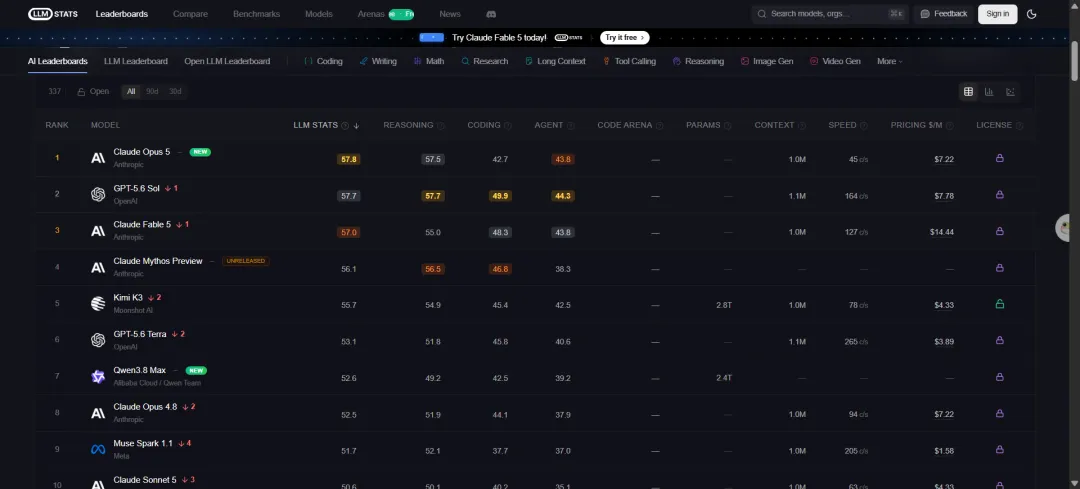Image resolution: width=1080 pixels, height=489 pixels.
Task: Click the info icon next to REASONING header
Action: 441,125
